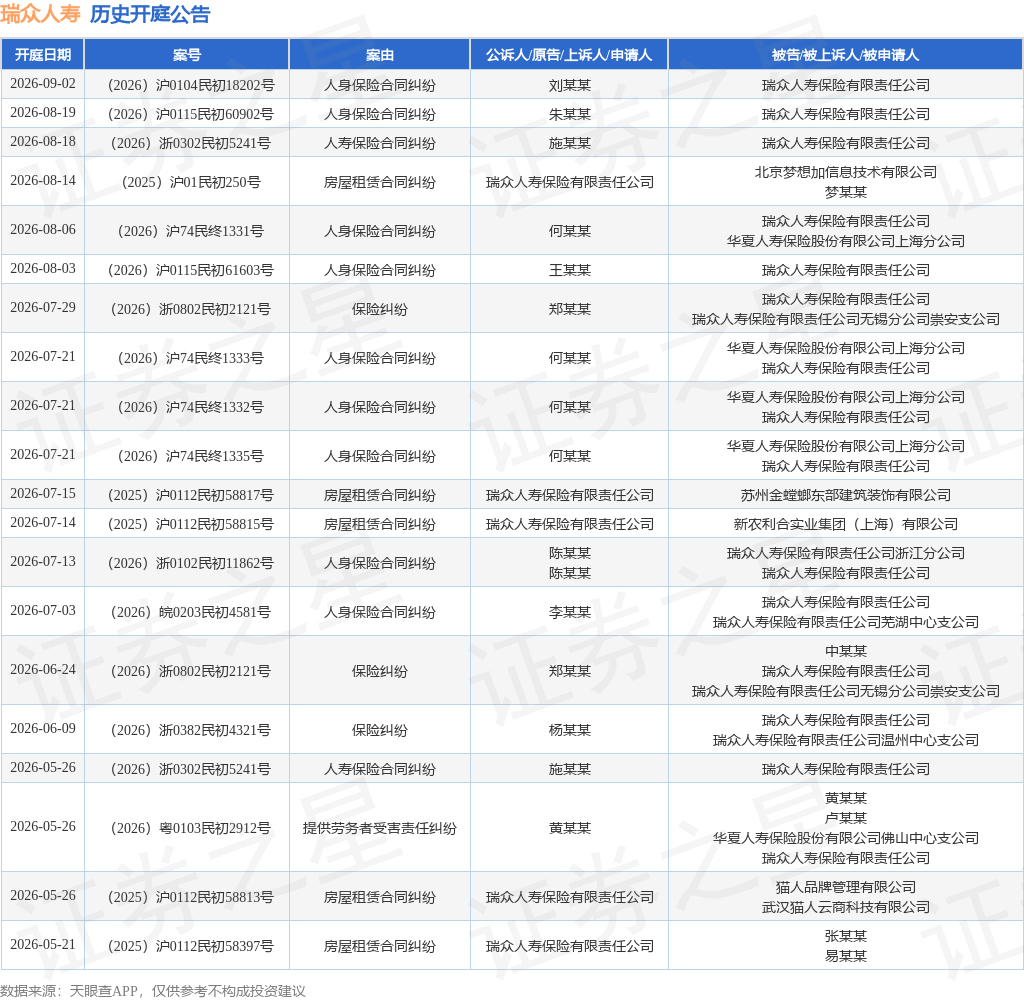This screenshot has width=1024, height=1000.
Task: Click defendant 北京梦想加信息技术有限公司
Action: (846, 172)
